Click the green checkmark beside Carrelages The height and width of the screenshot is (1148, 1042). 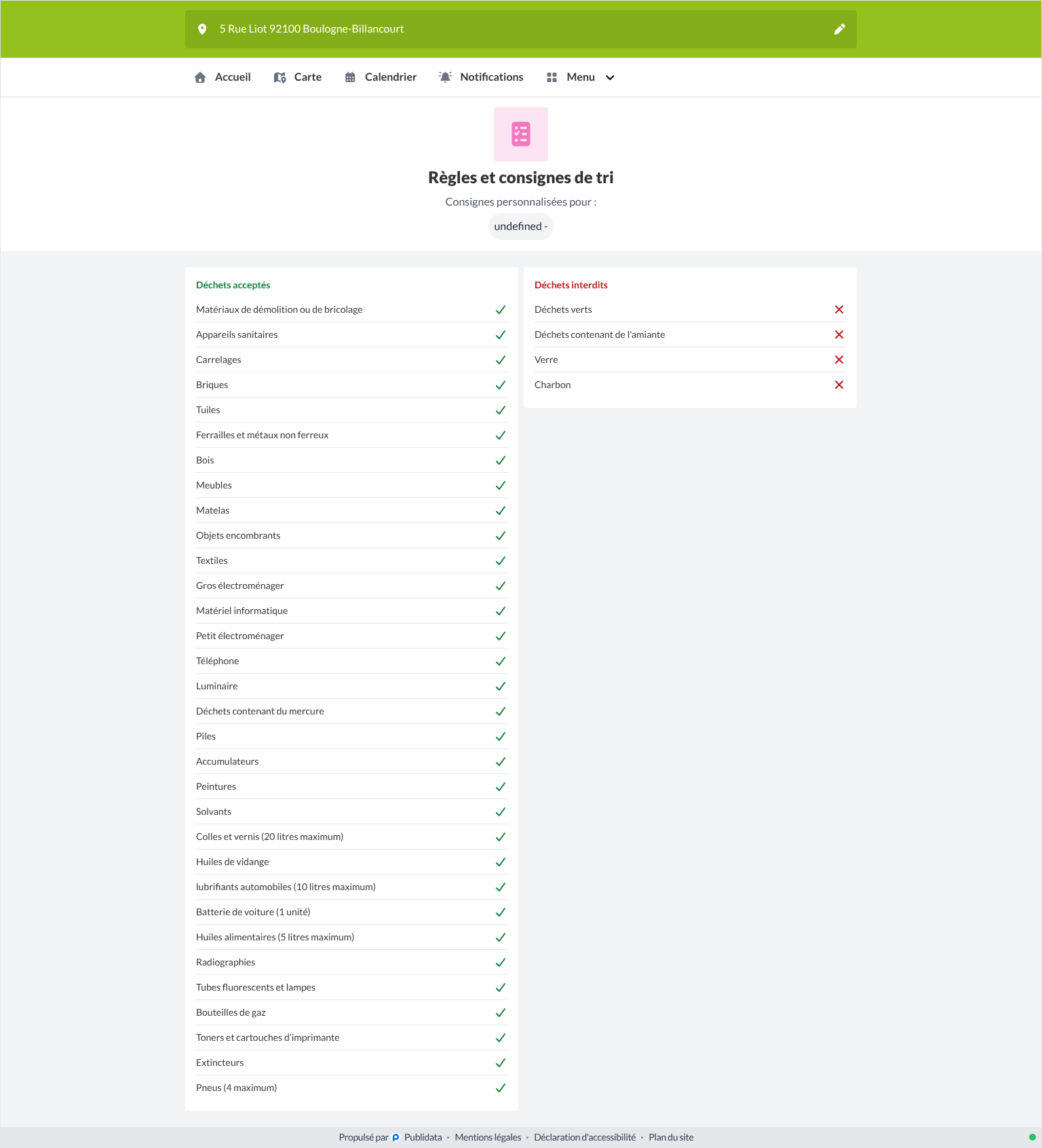(501, 360)
